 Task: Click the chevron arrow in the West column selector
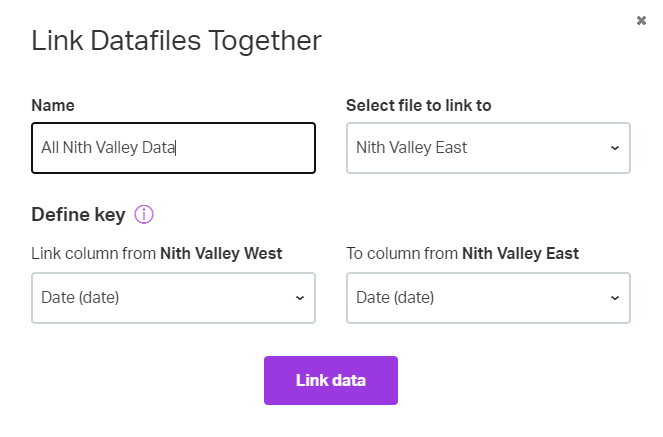(300, 298)
